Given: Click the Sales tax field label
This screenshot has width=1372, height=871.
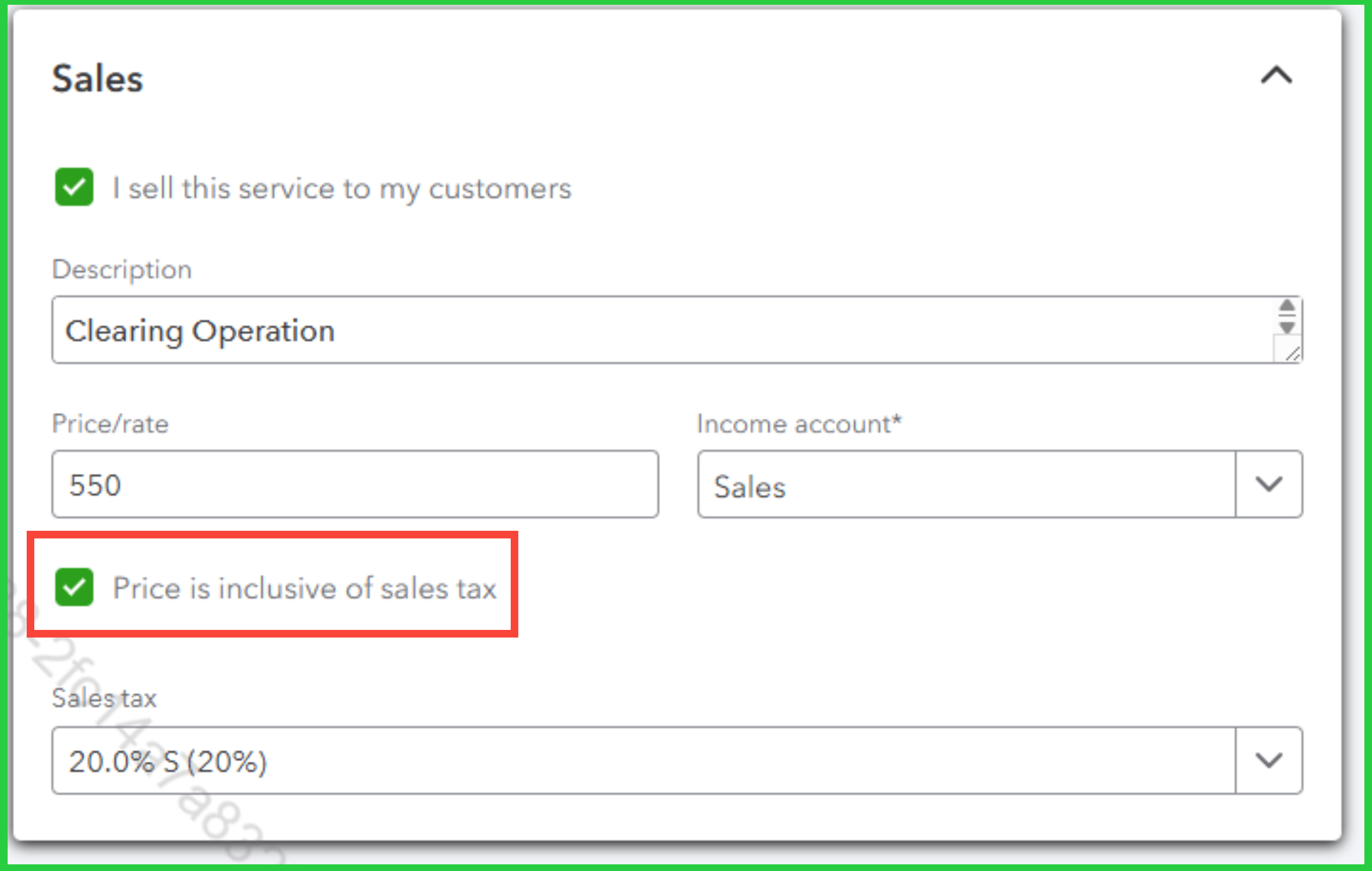Looking at the screenshot, I should [x=104, y=699].
